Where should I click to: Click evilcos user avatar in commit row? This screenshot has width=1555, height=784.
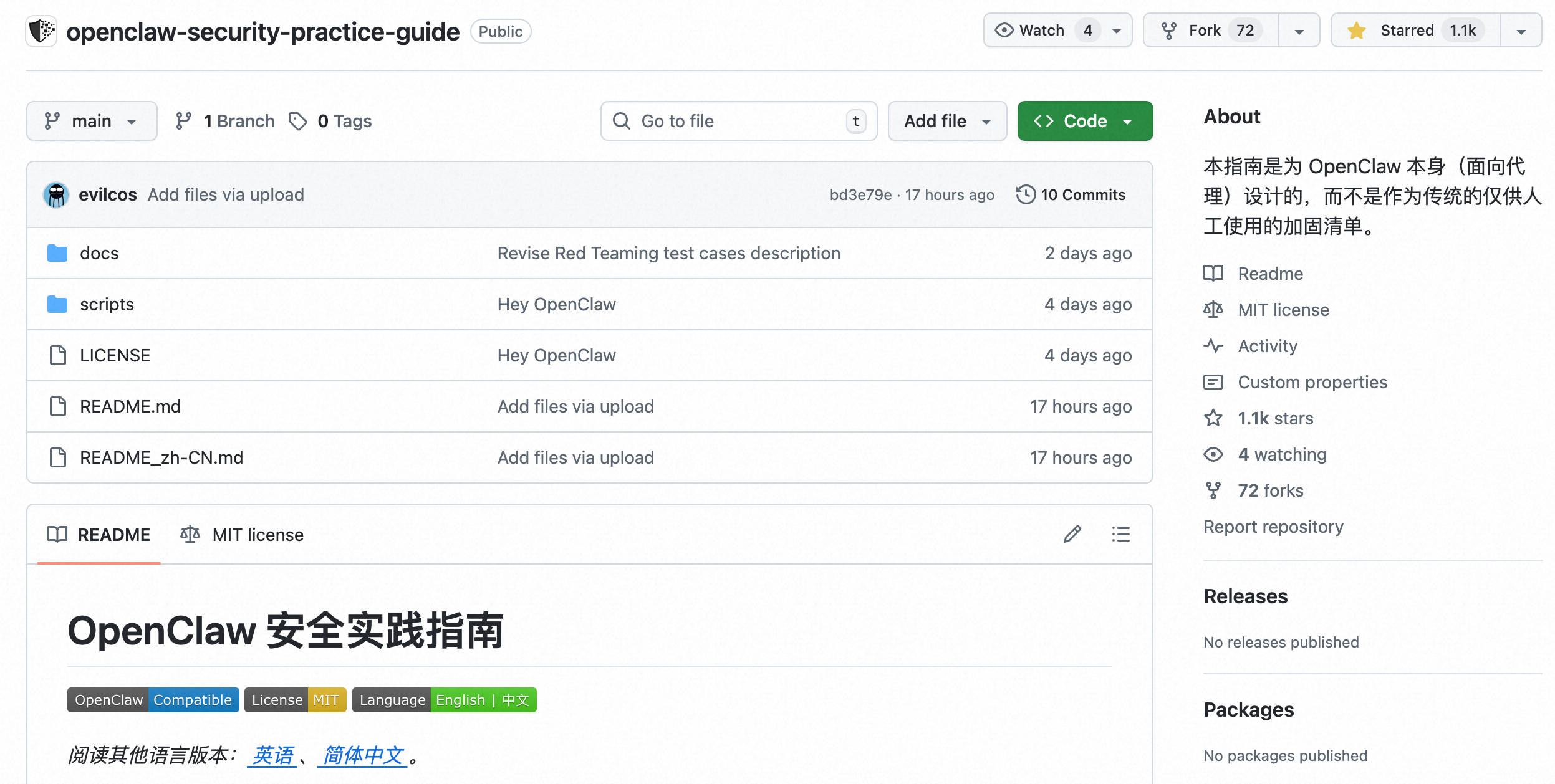click(x=56, y=195)
